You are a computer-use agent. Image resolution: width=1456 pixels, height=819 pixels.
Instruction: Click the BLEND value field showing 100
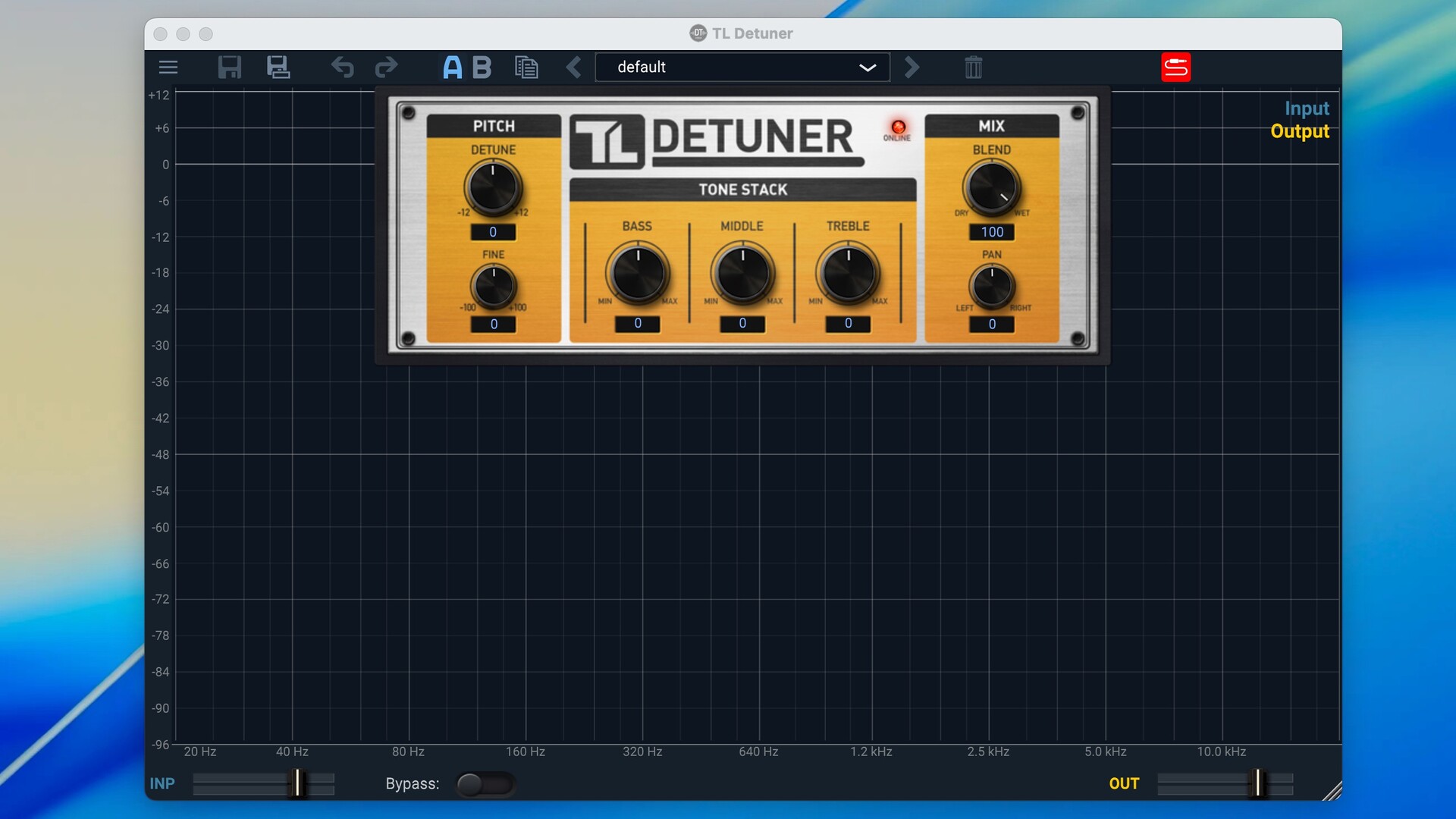[992, 232]
